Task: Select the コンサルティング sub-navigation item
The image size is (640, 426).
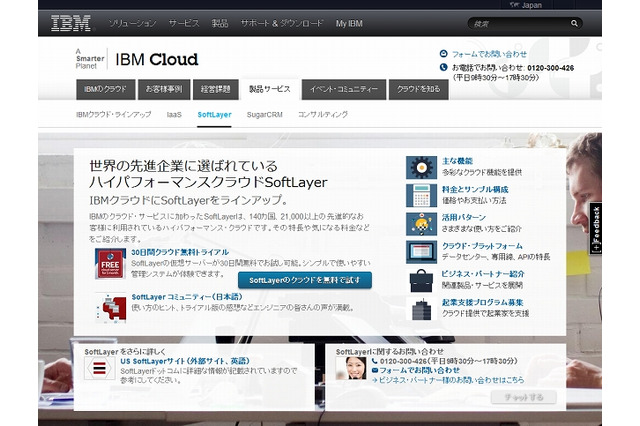Action: [x=322, y=115]
